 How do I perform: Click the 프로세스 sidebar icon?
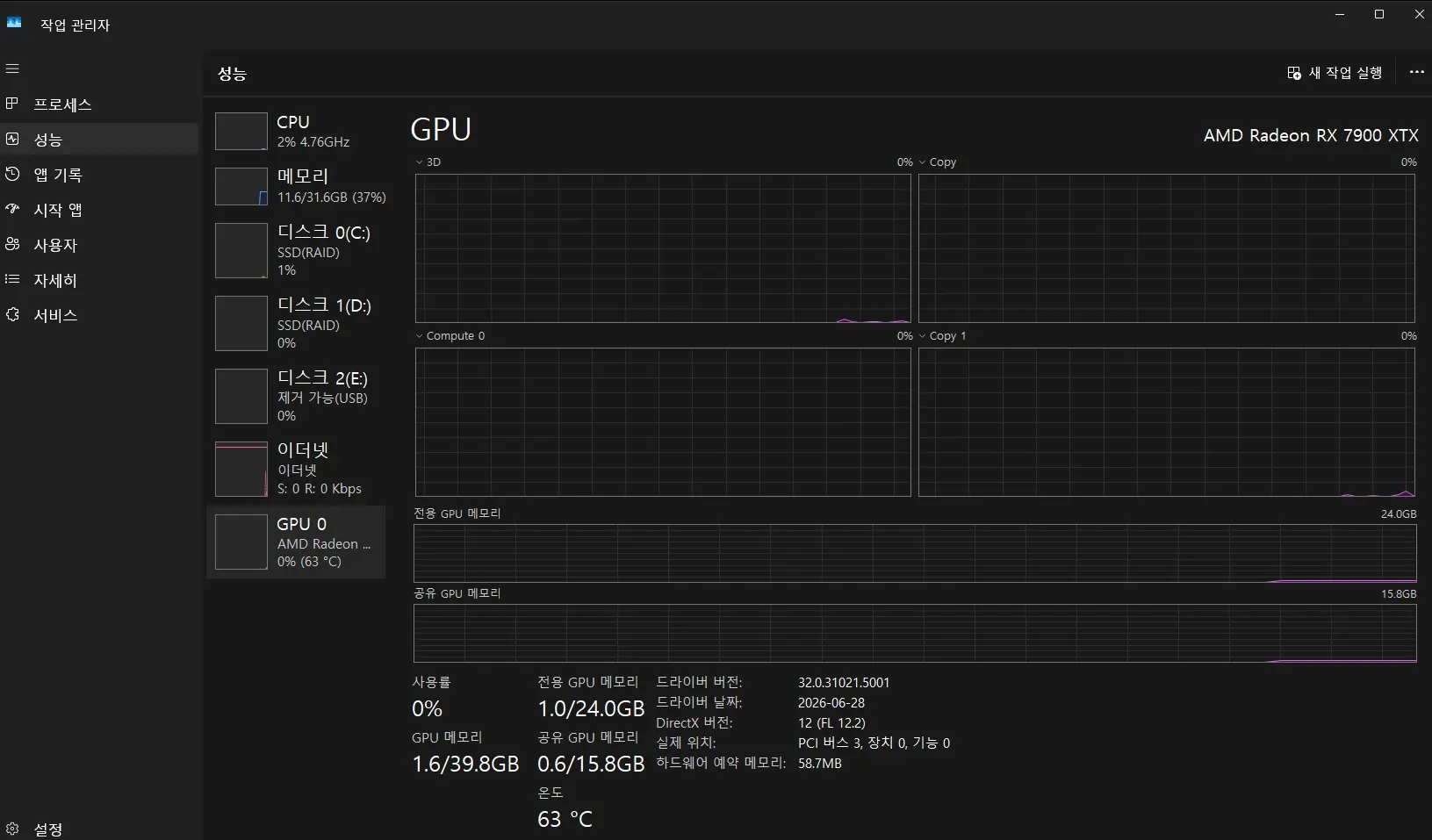point(12,104)
